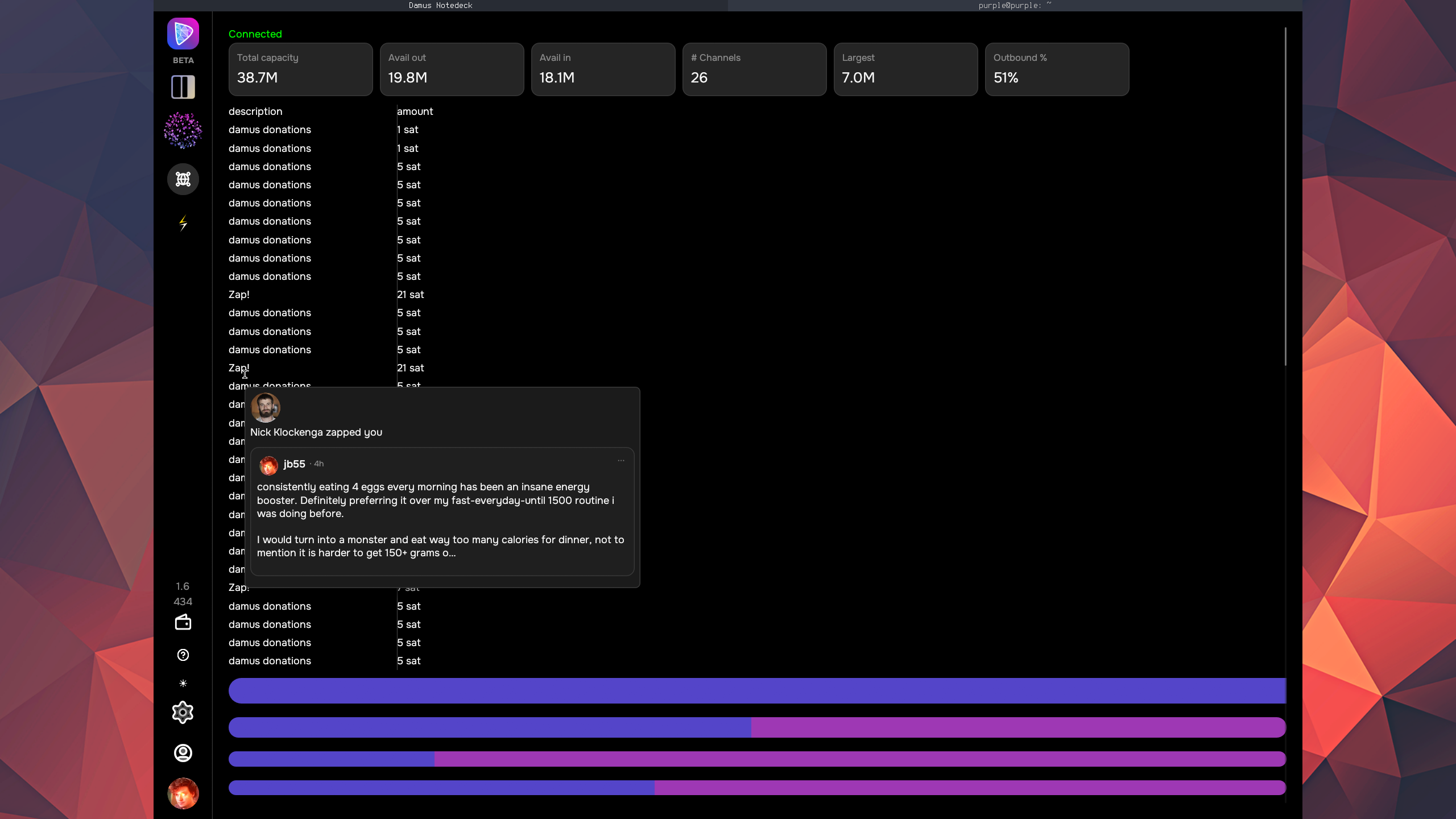Image resolution: width=1456 pixels, height=819 pixels.
Task: Select the second Zap! row above popup
Action: tap(326, 368)
